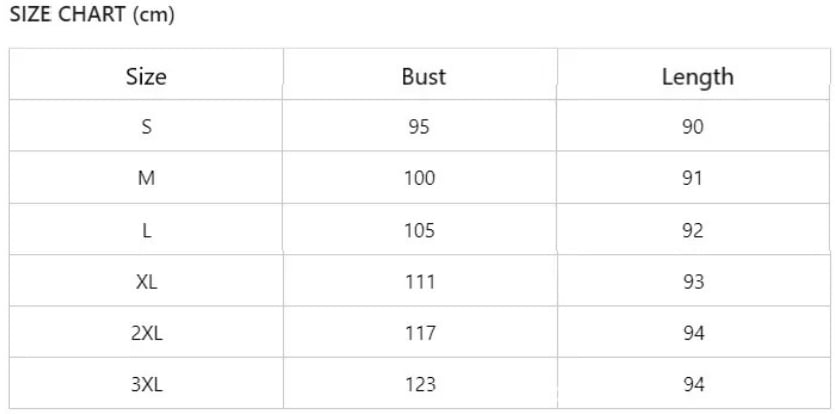Click the 2XL size cell
The width and height of the screenshot is (835, 414).
(x=146, y=333)
